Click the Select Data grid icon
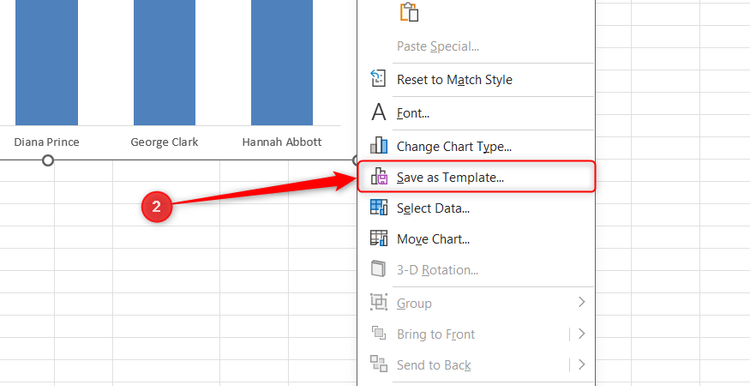The image size is (750, 386). click(x=379, y=208)
